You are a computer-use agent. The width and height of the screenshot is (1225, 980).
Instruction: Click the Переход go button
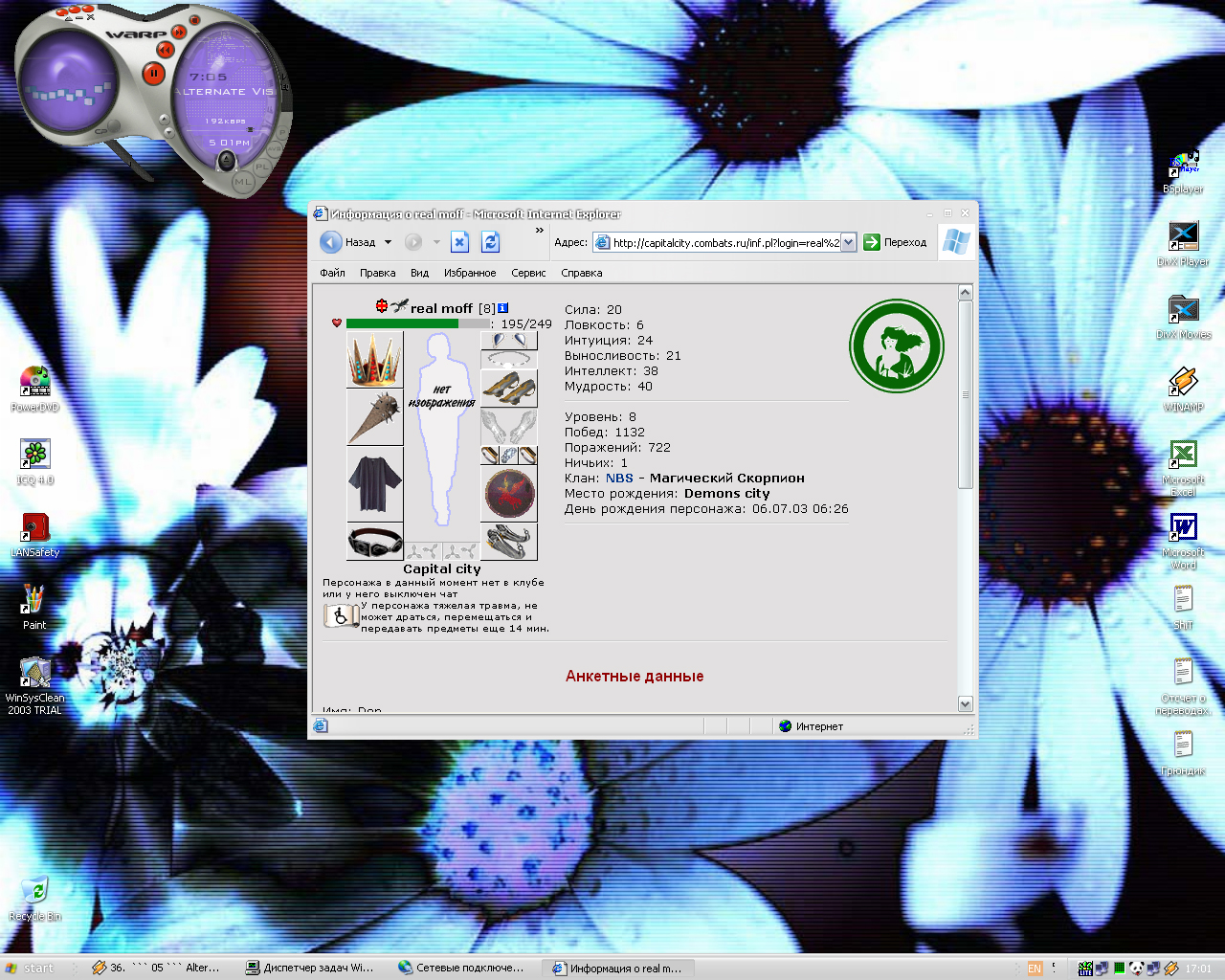click(x=896, y=242)
